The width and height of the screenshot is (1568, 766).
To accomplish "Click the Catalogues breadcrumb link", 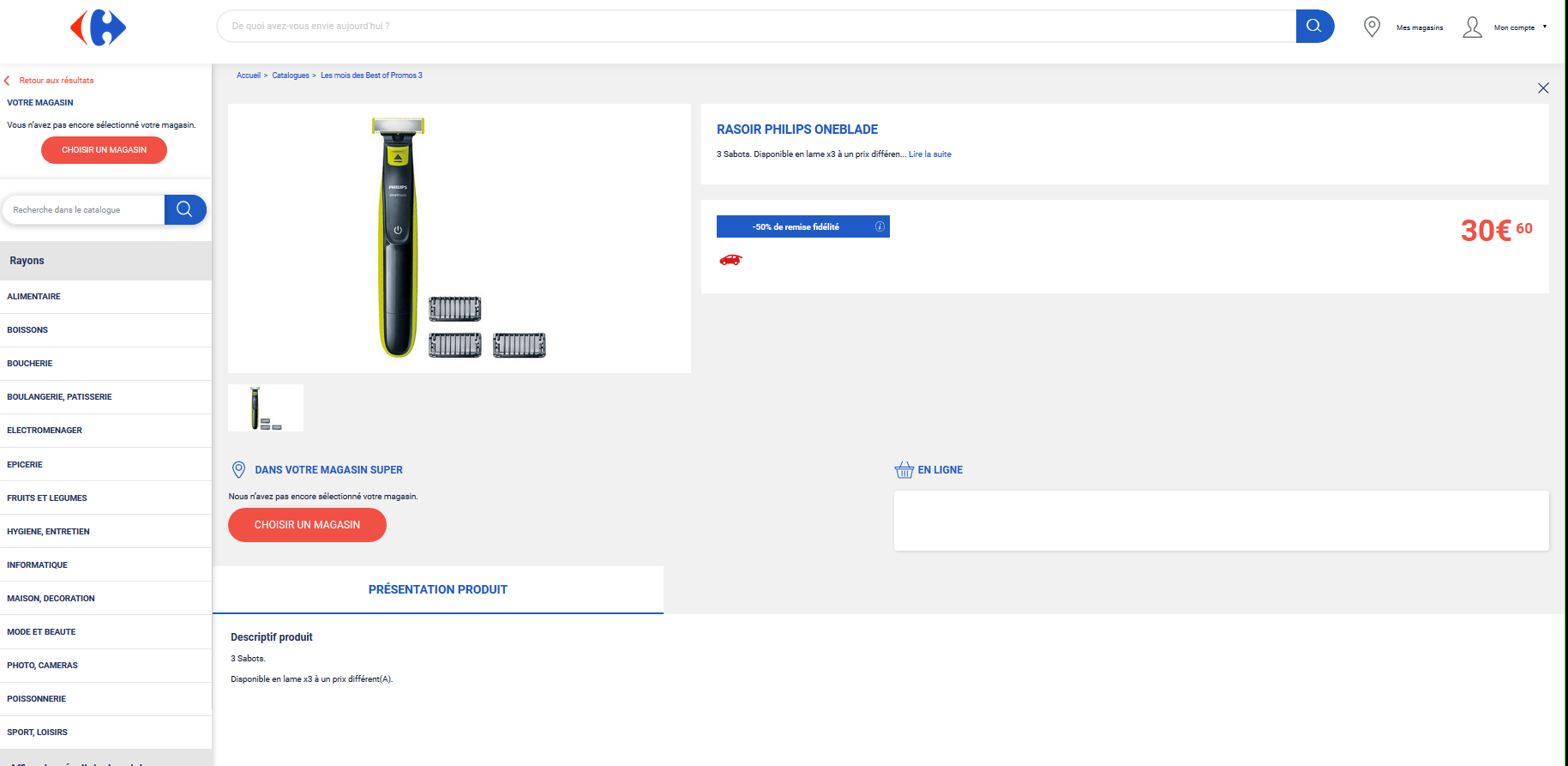I will click(x=291, y=75).
